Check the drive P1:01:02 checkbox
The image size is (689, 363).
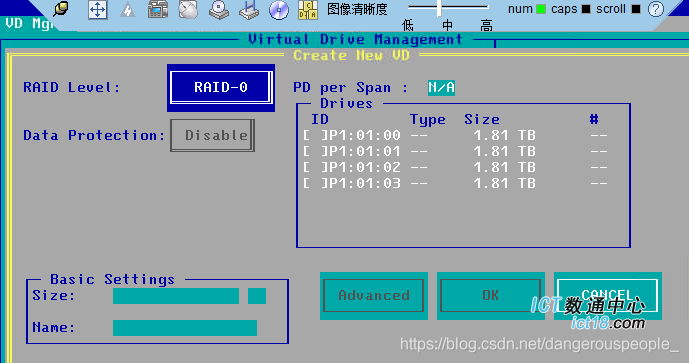pos(314,167)
